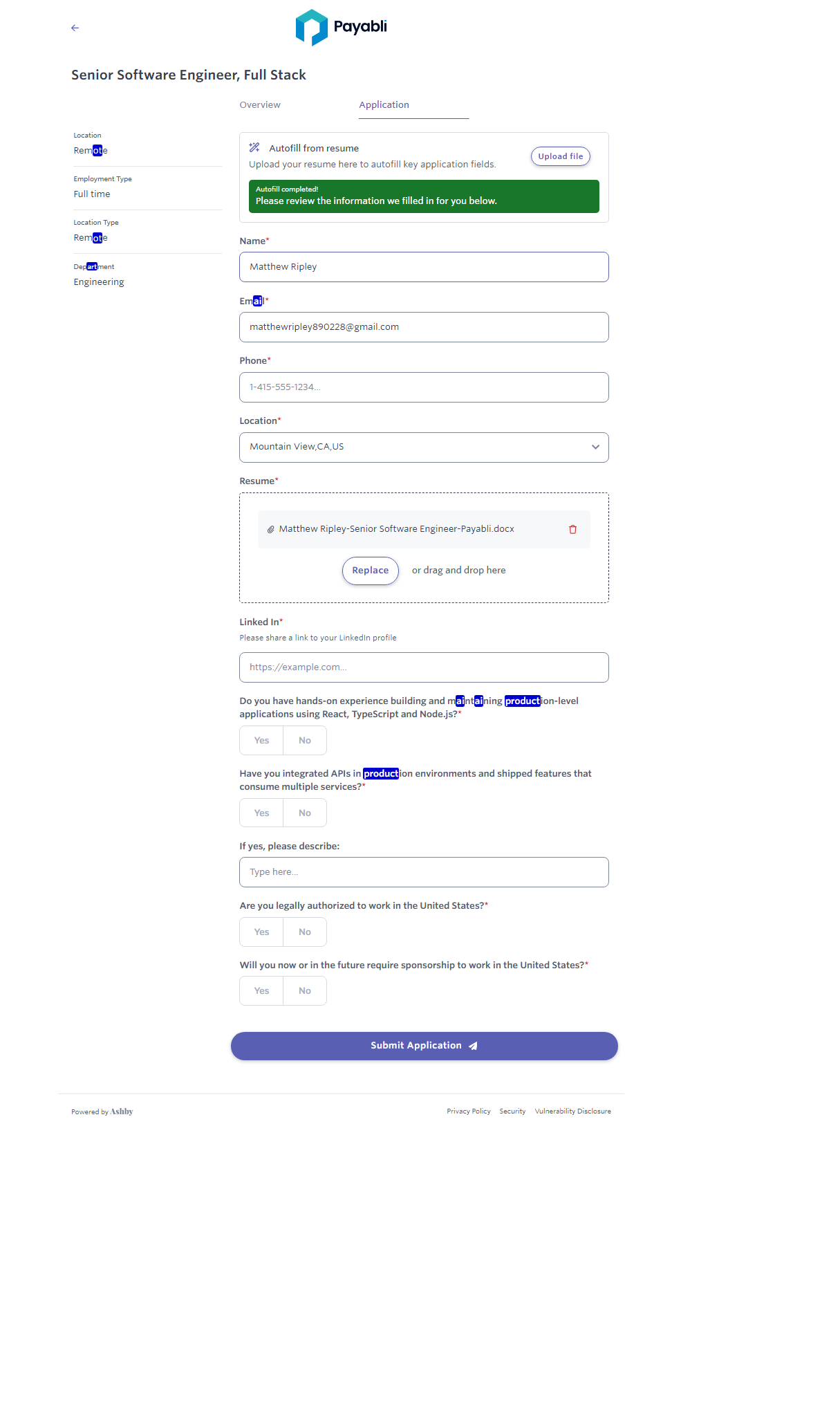
Task: Select the Application tab
Action: coord(384,105)
